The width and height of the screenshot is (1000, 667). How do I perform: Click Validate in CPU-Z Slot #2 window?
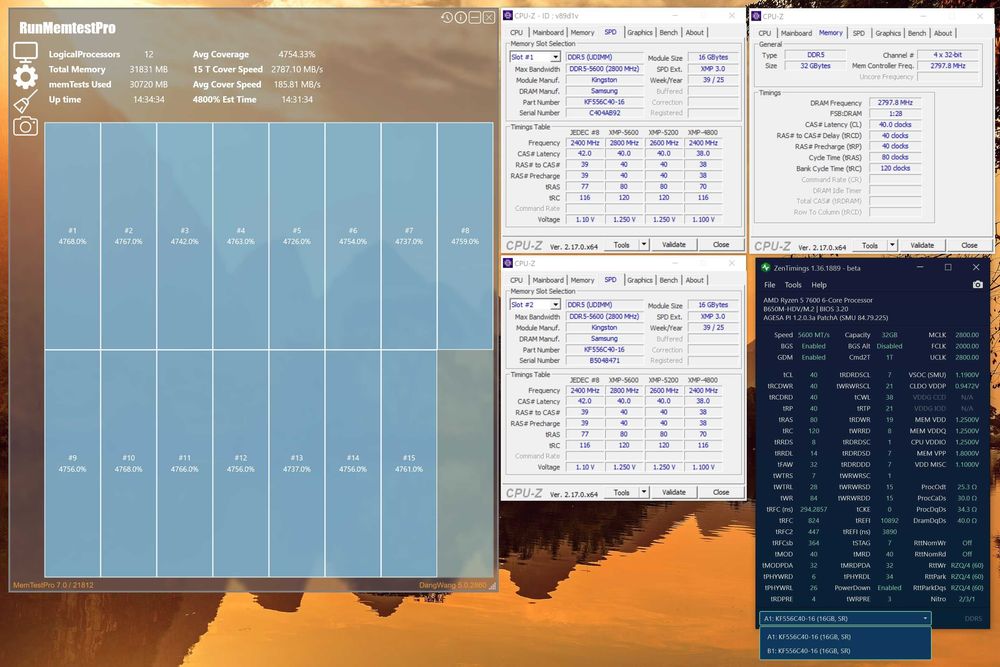pyautogui.click(x=673, y=492)
